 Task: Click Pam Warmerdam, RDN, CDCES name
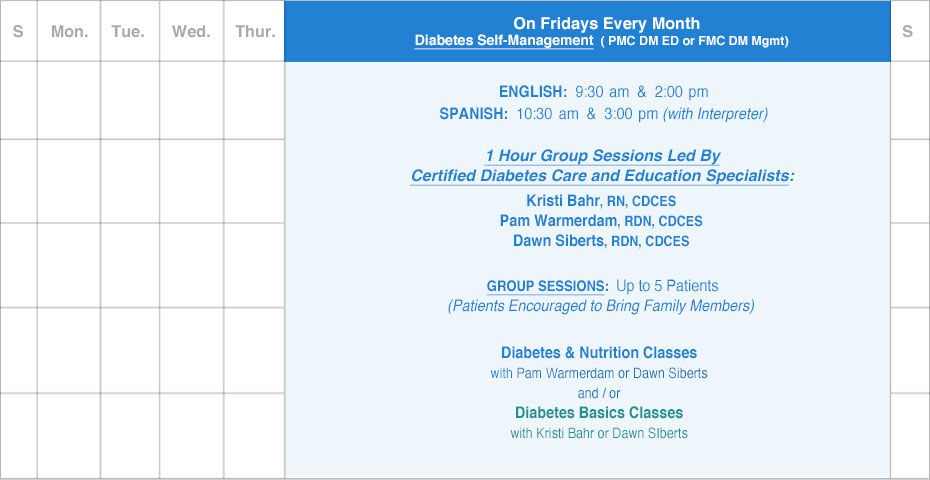[601, 221]
